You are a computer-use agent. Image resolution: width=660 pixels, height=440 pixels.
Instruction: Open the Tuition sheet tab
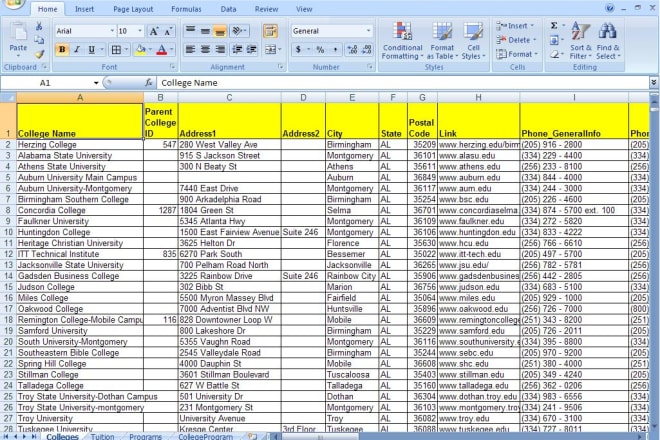click(x=103, y=436)
